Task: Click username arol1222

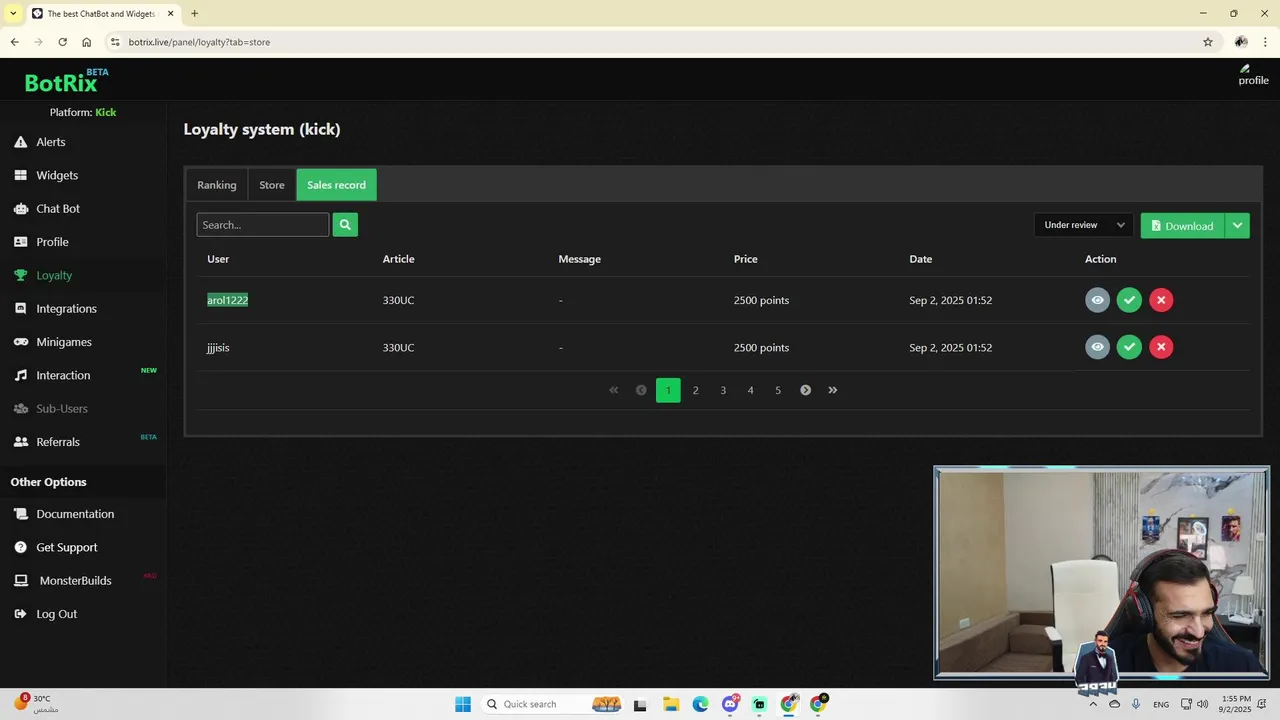Action: (227, 300)
